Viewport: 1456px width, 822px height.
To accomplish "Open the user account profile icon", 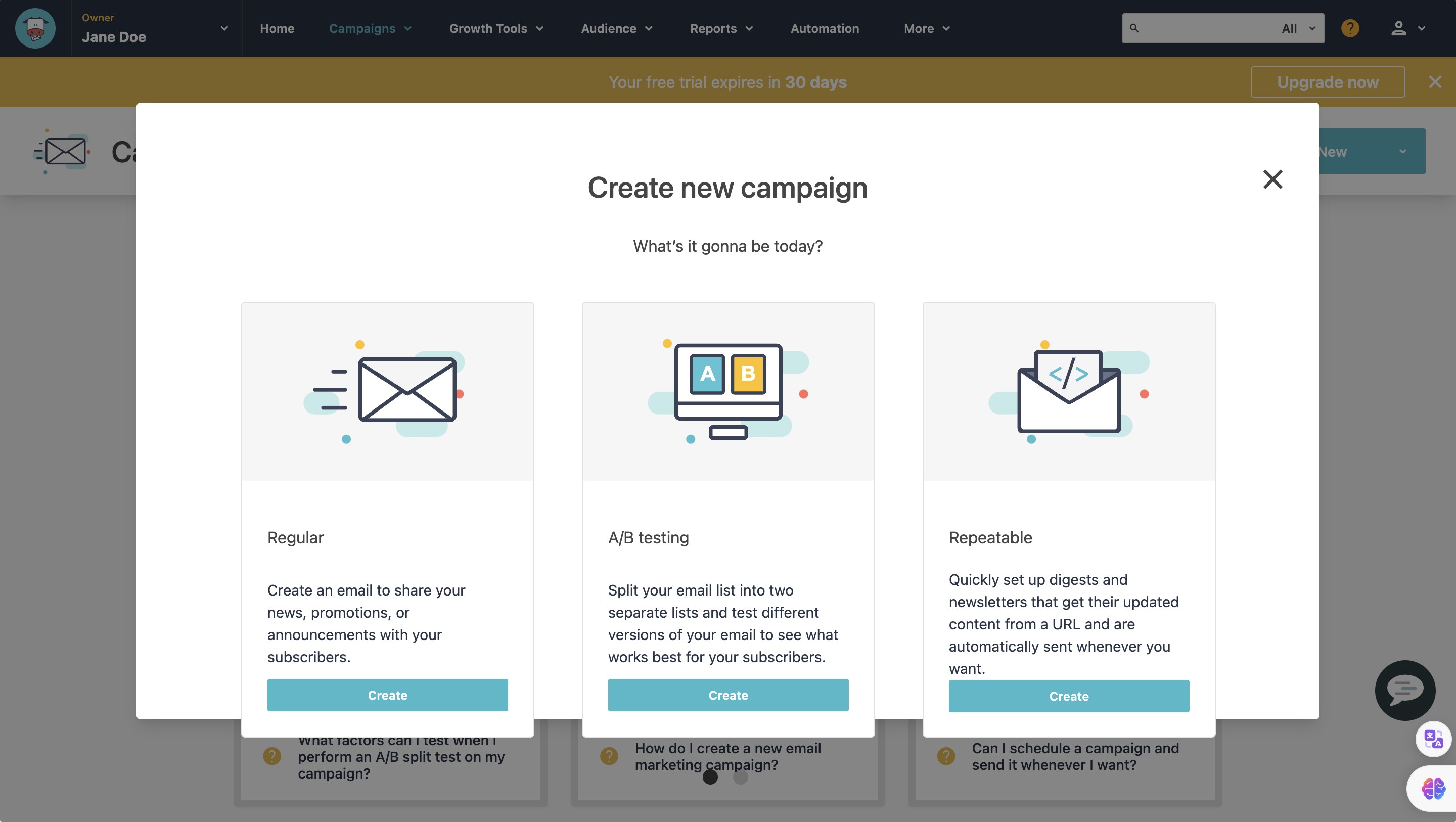I will tap(1398, 28).
